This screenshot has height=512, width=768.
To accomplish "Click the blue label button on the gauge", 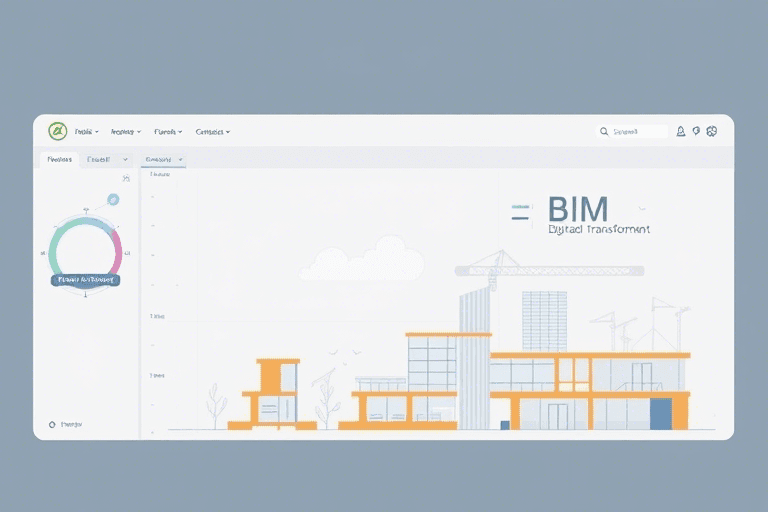I will pyautogui.click(x=85, y=281).
